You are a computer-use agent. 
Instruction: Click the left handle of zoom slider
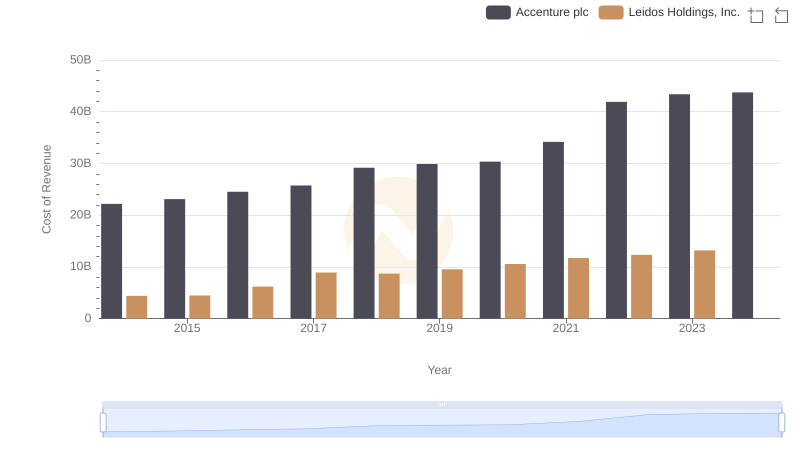click(x=103, y=423)
